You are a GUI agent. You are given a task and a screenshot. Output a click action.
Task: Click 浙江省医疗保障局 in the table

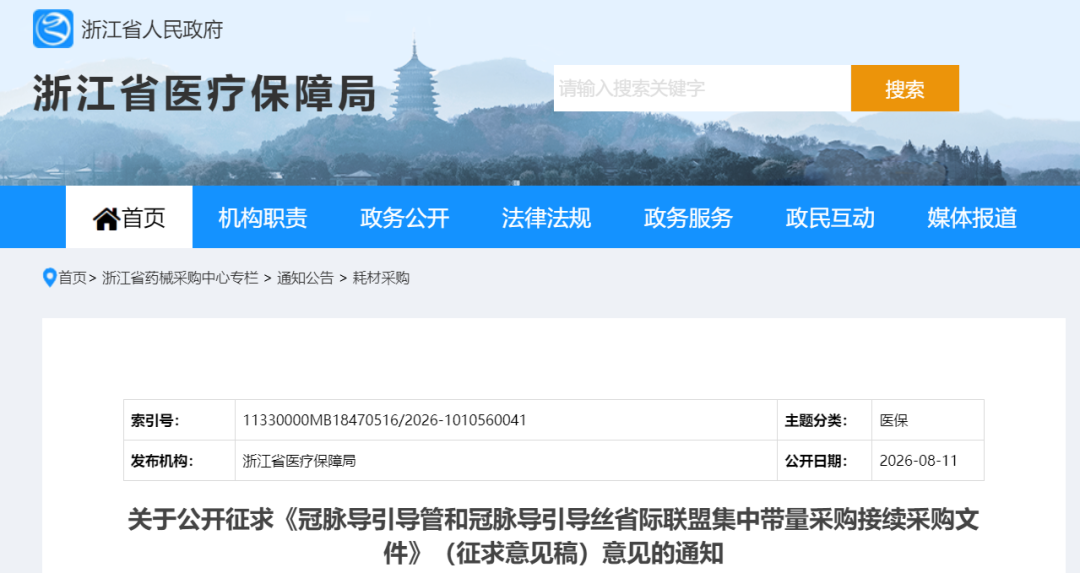pyautogui.click(x=299, y=461)
